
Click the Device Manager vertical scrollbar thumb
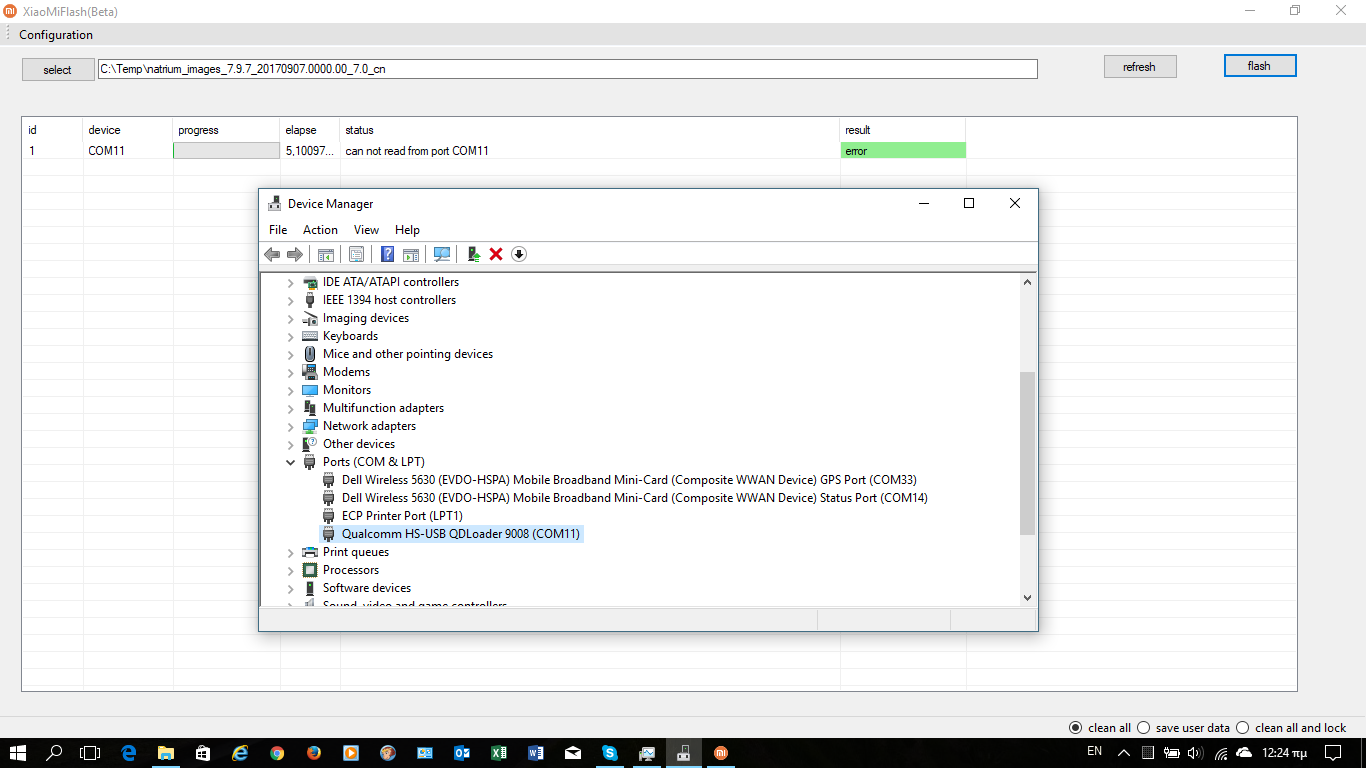click(x=1027, y=452)
